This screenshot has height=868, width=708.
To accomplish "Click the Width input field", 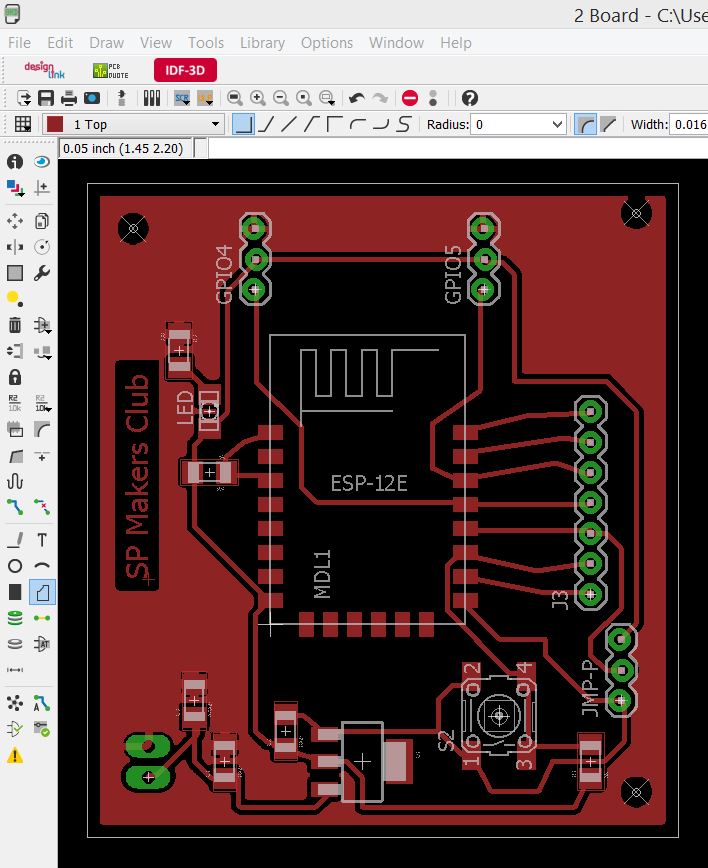I will [689, 125].
